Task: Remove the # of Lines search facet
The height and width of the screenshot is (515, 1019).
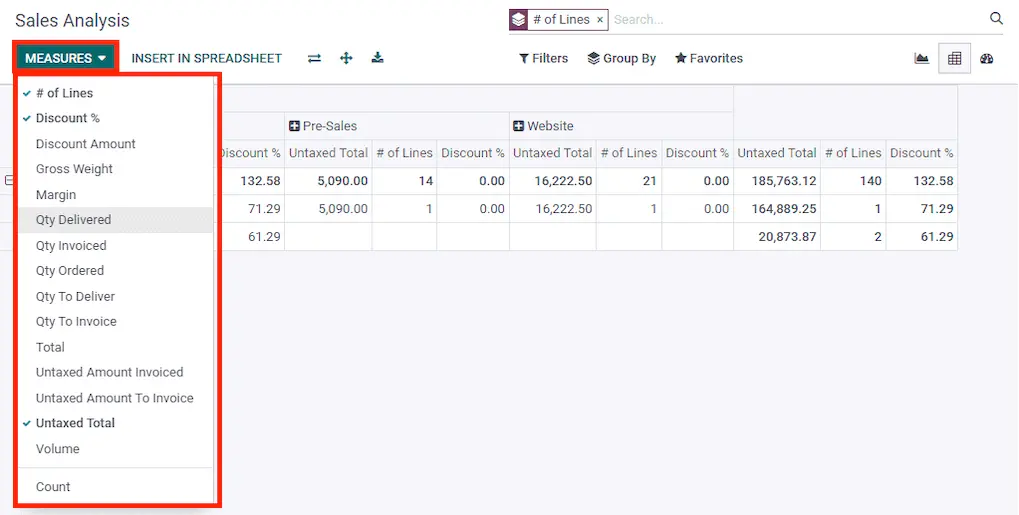Action: point(600,19)
